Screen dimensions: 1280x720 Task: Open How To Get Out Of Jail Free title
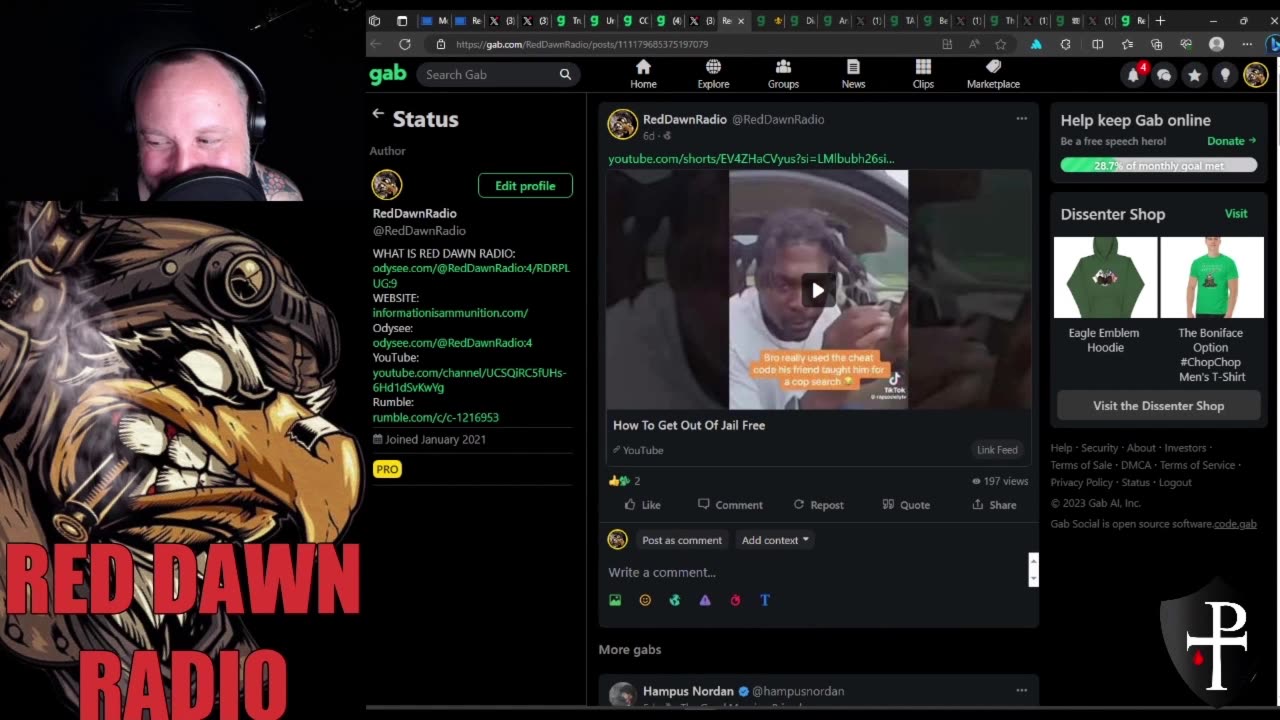coord(689,425)
